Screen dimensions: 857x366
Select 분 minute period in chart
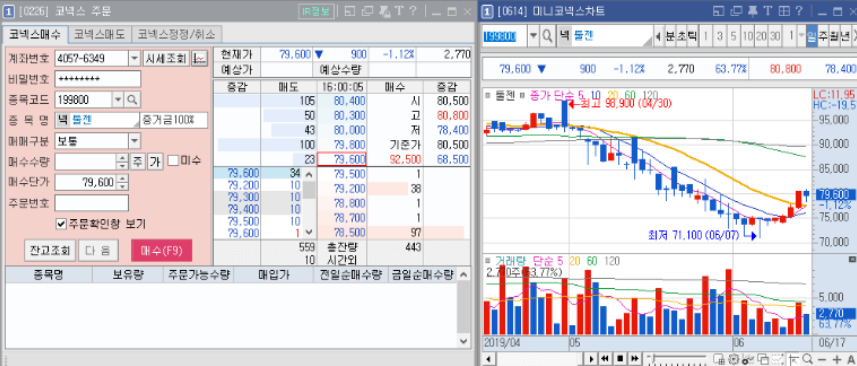click(x=670, y=37)
